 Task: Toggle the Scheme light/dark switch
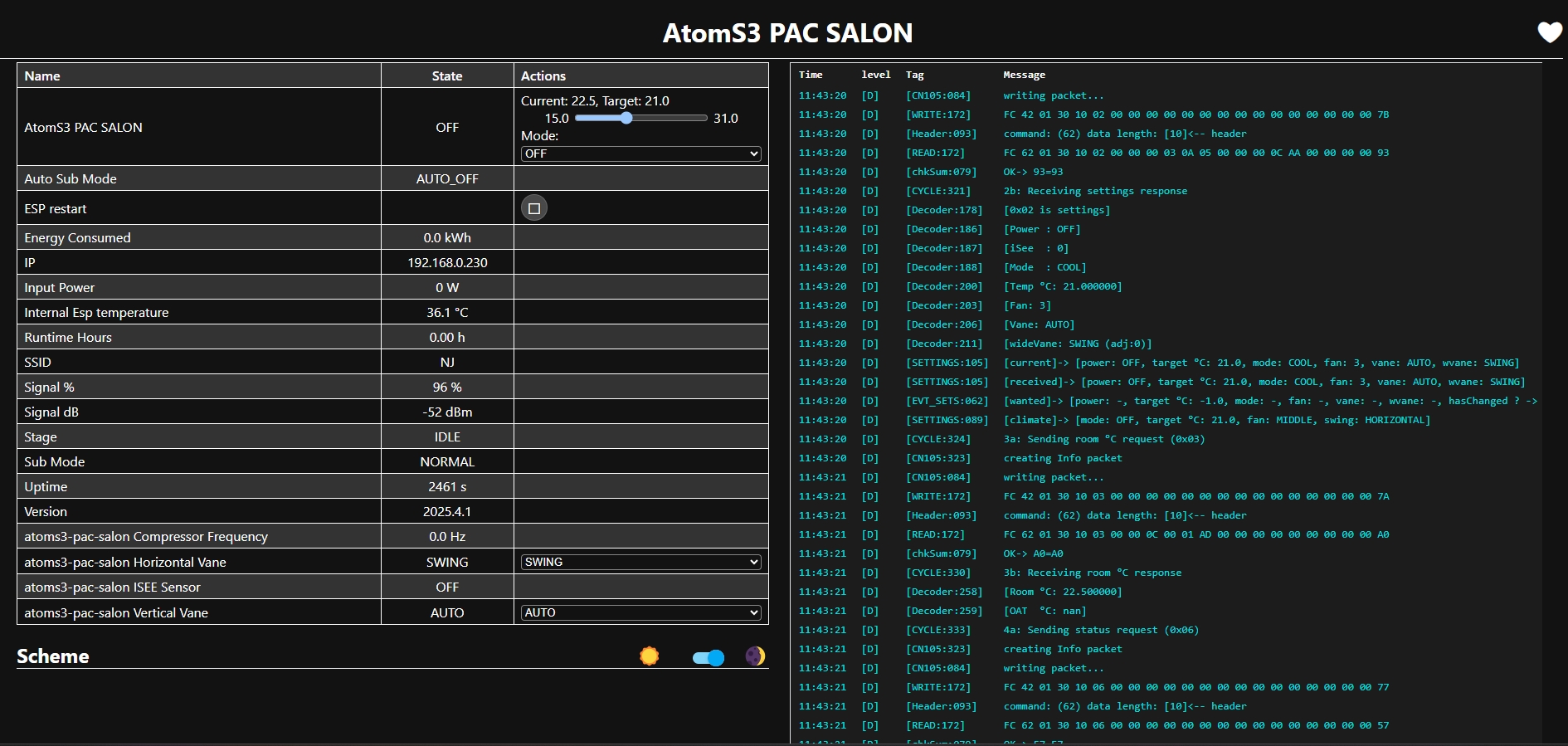point(709,658)
